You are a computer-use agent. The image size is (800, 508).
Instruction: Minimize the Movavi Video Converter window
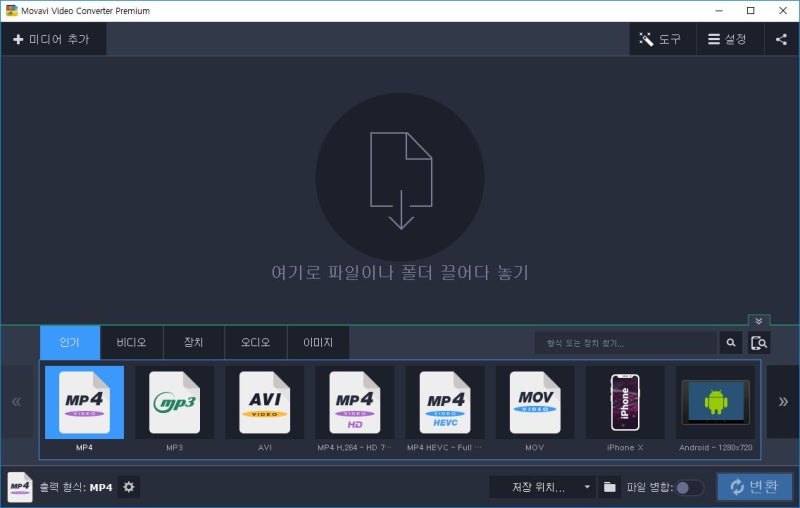(x=719, y=10)
